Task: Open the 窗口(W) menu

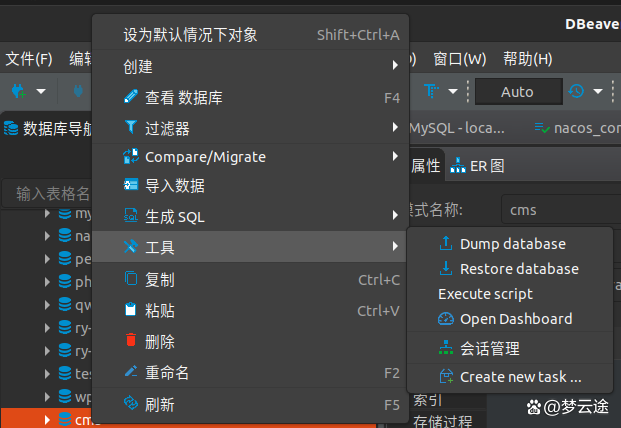Action: [x=459, y=59]
